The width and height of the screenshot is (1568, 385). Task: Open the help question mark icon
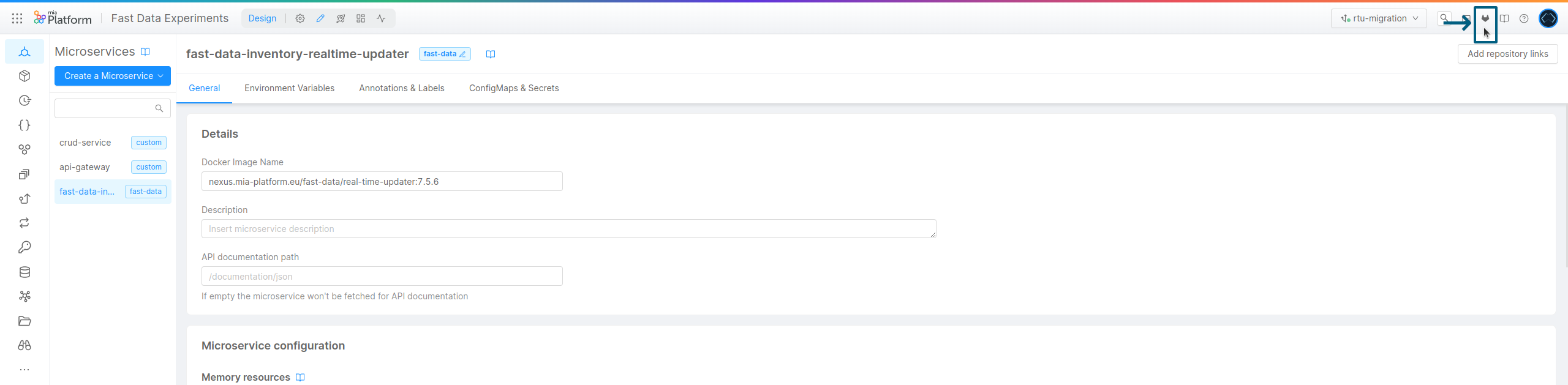coord(1525,18)
